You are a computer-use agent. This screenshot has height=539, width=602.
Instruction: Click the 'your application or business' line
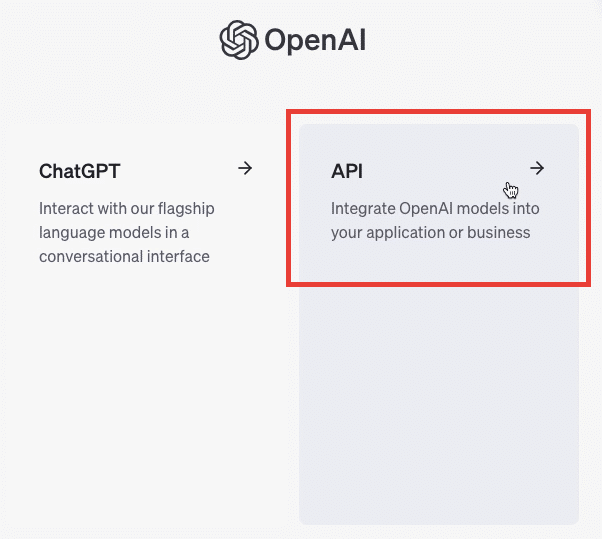pyautogui.click(x=430, y=233)
